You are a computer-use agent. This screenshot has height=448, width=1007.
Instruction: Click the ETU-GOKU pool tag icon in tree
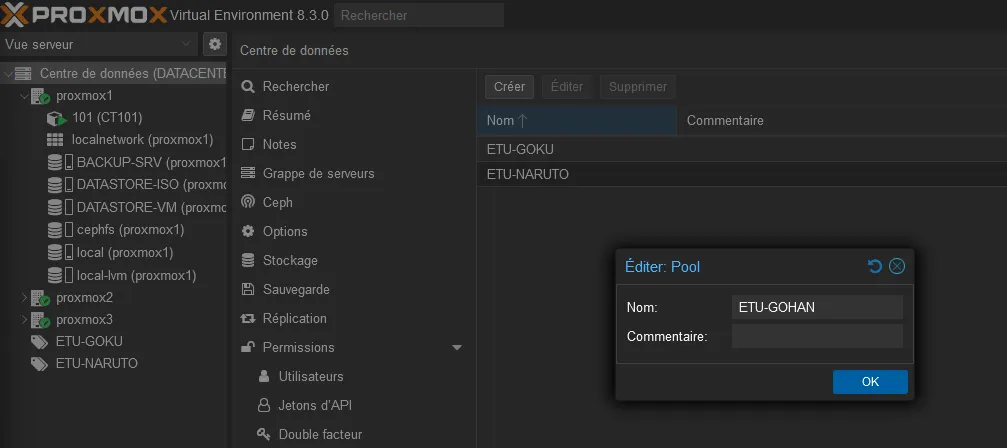click(x=40, y=341)
